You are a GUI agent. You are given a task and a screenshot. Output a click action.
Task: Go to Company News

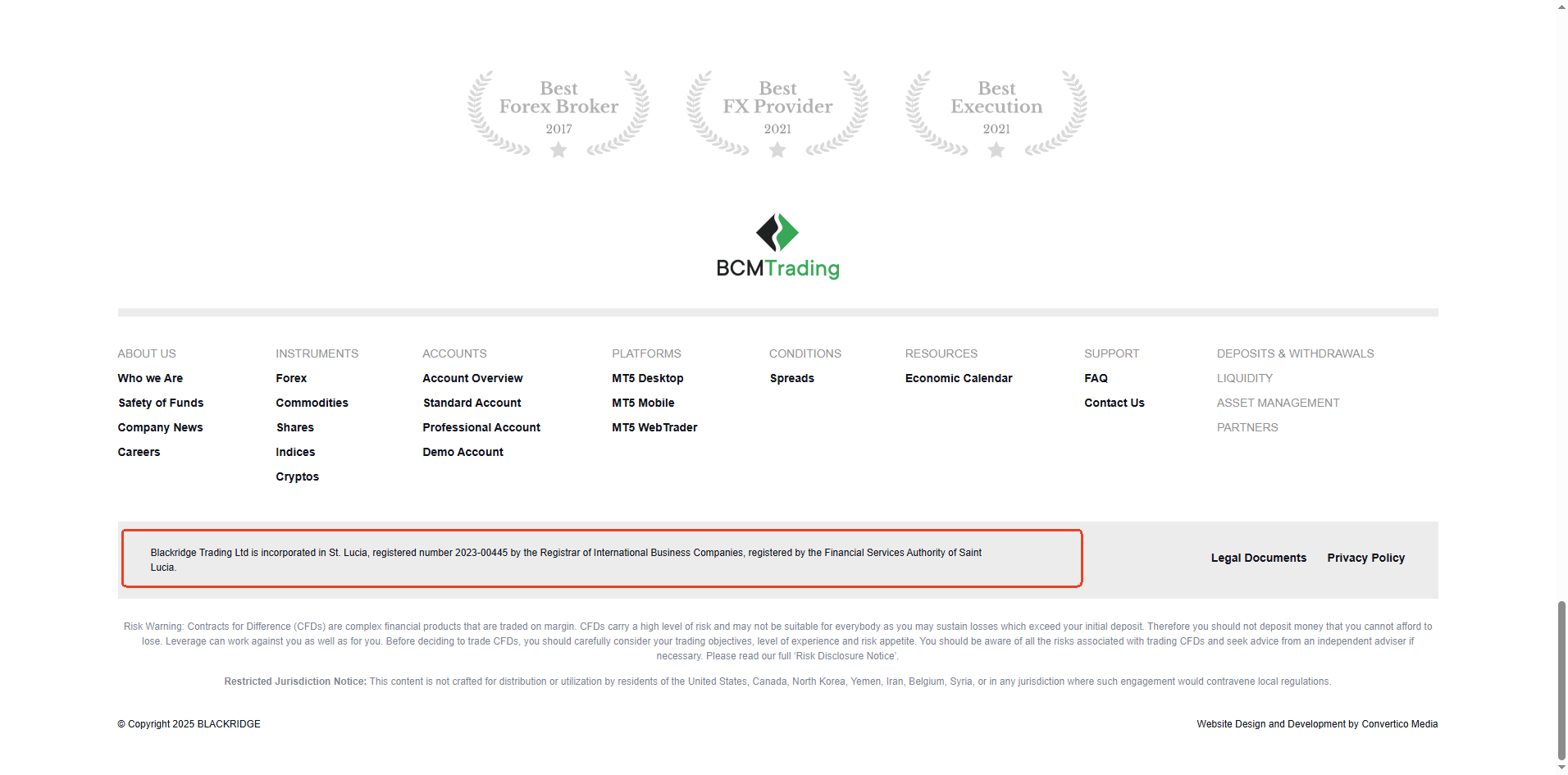point(160,427)
